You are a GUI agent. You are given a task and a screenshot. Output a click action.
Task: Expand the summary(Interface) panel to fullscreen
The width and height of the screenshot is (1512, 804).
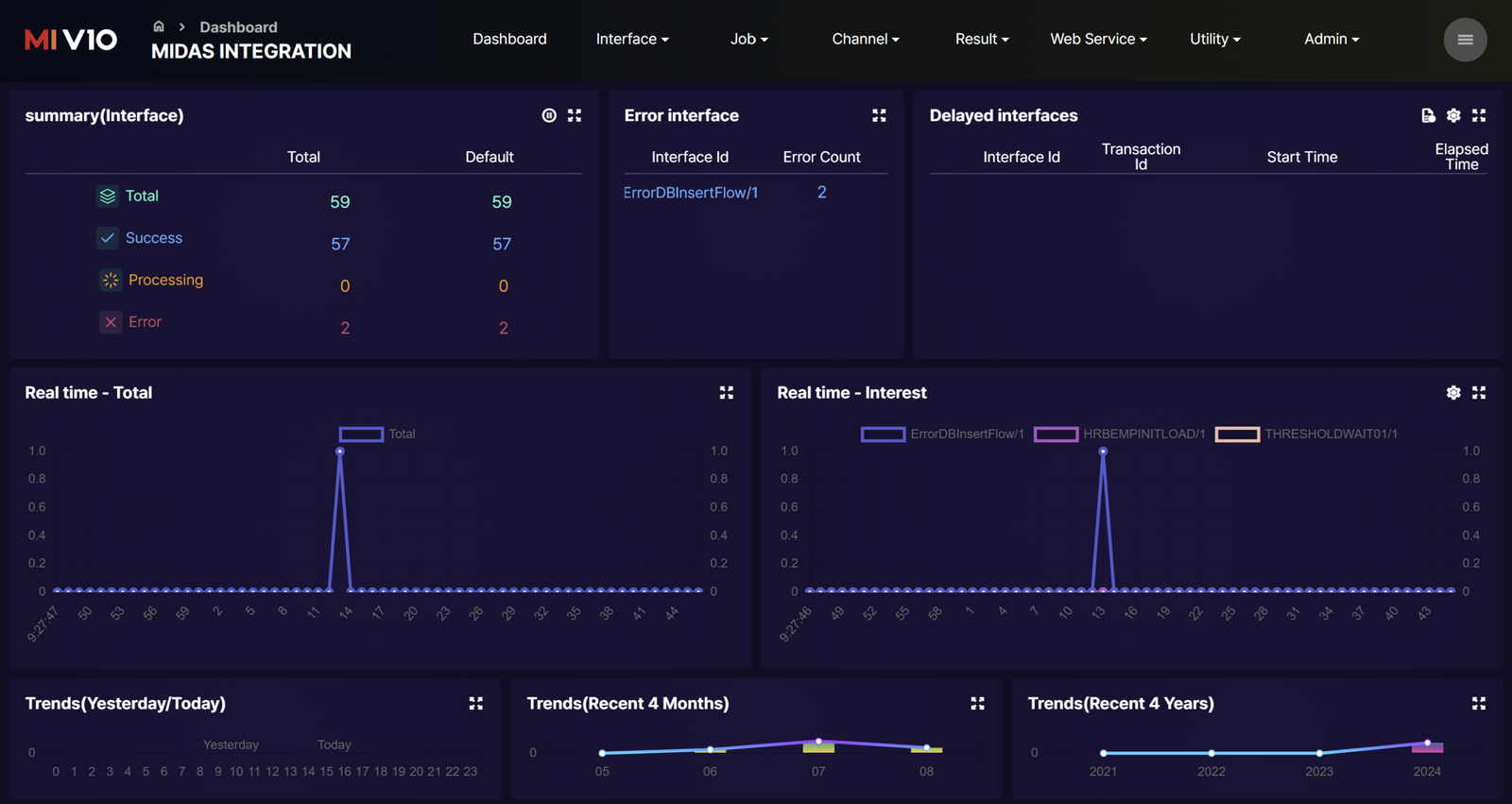[575, 115]
